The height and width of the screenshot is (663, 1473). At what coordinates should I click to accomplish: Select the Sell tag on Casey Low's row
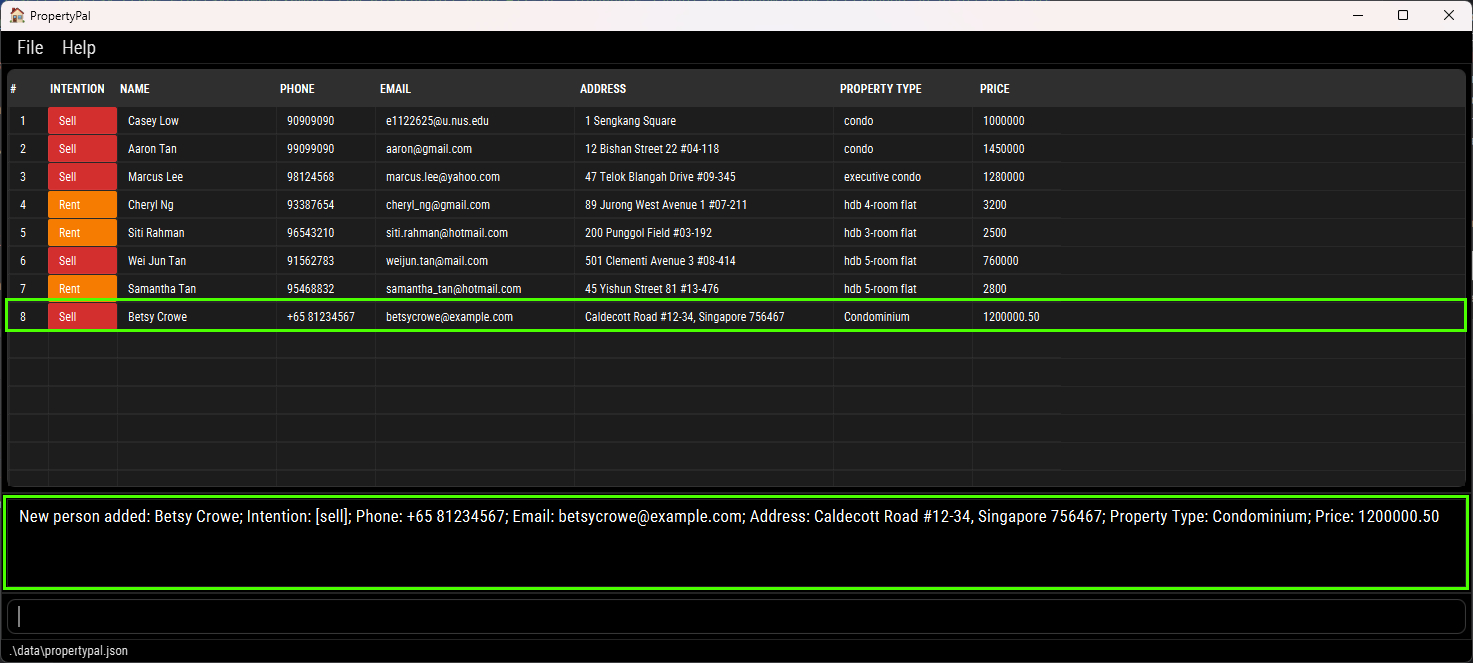[82, 120]
